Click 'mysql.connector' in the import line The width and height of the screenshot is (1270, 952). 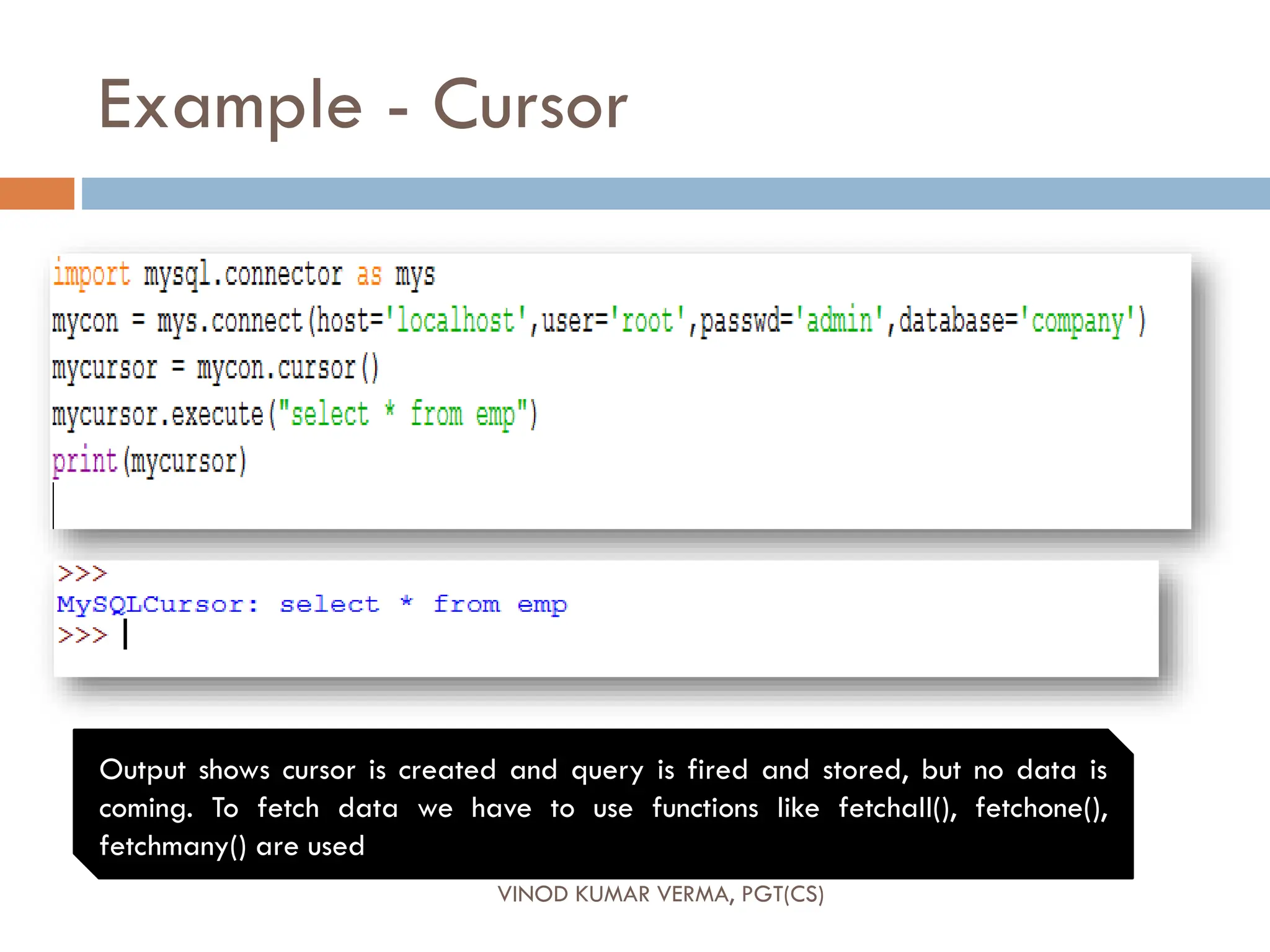242,274
